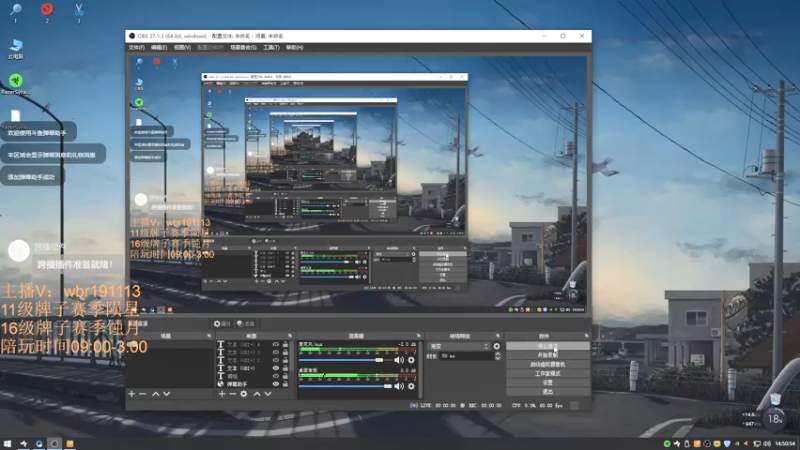Open the scissors desktop shortcut labeled 3
Viewport: 800px width, 450px height.
[79, 12]
